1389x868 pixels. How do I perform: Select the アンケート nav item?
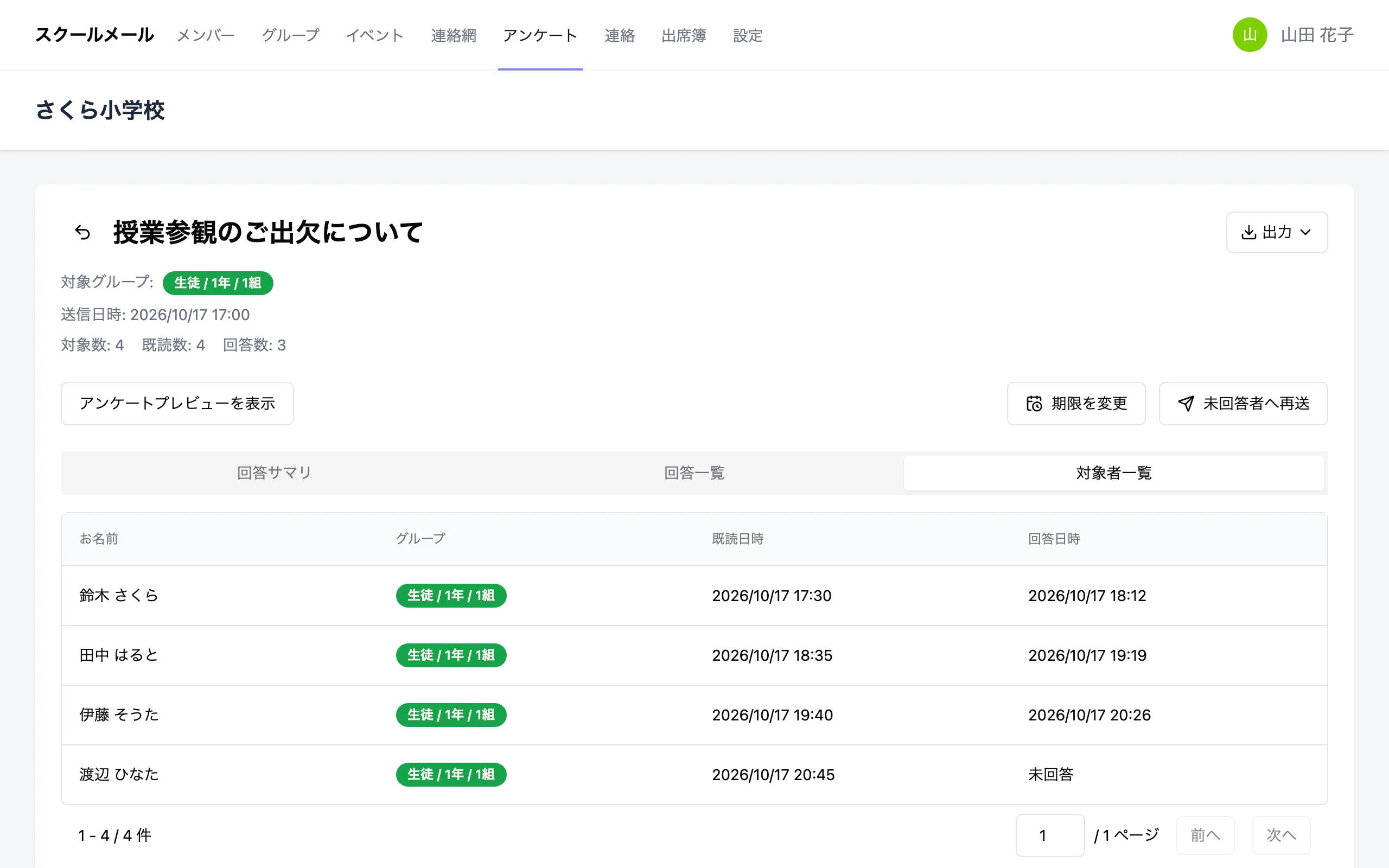540,36
